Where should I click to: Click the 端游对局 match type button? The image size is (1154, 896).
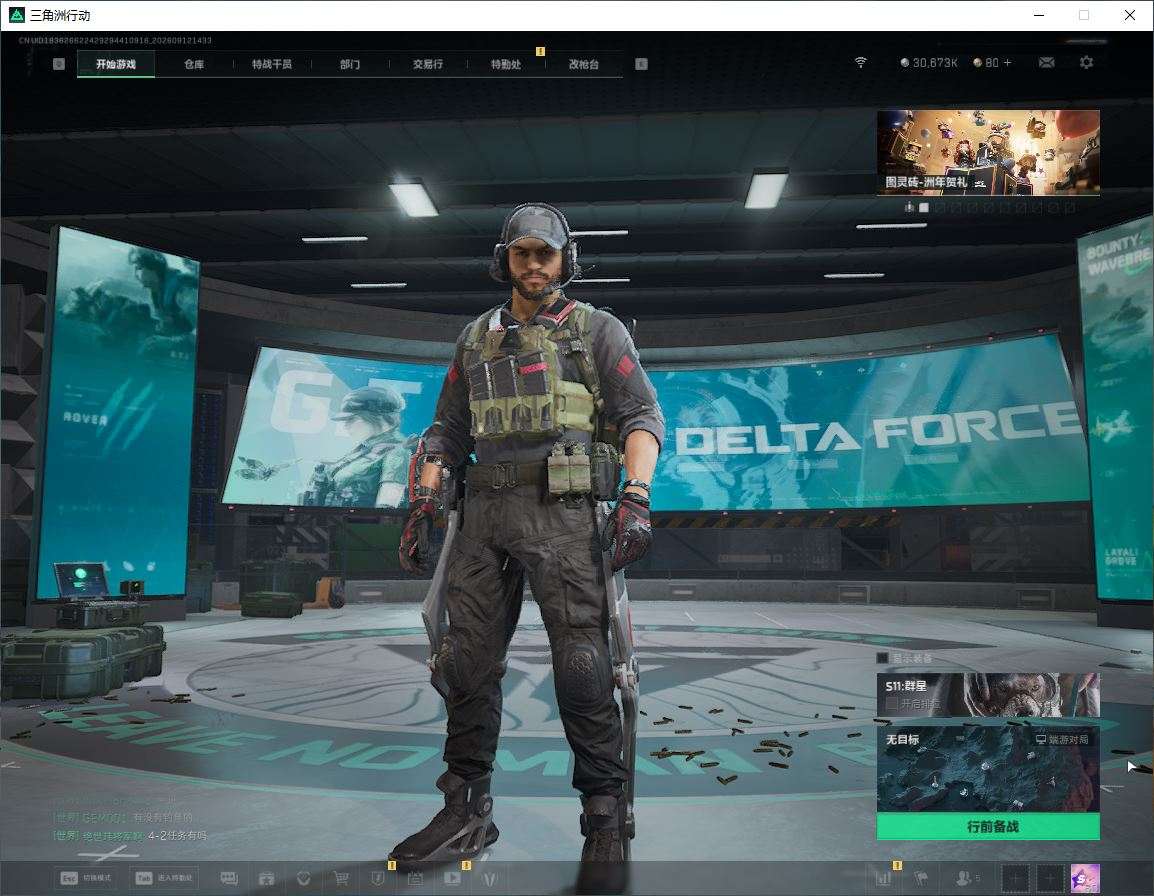(x=1062, y=739)
